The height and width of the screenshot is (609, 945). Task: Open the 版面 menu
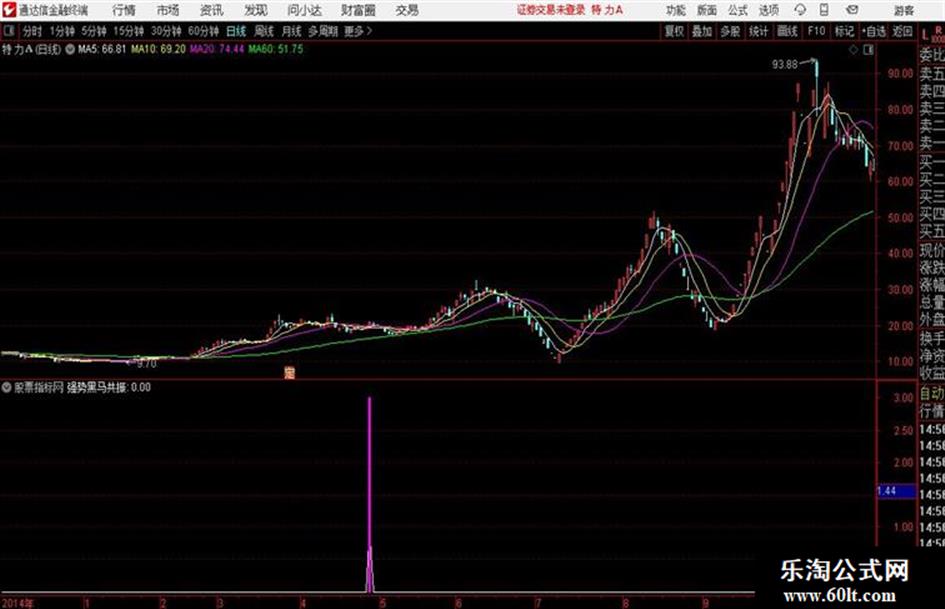(707, 10)
